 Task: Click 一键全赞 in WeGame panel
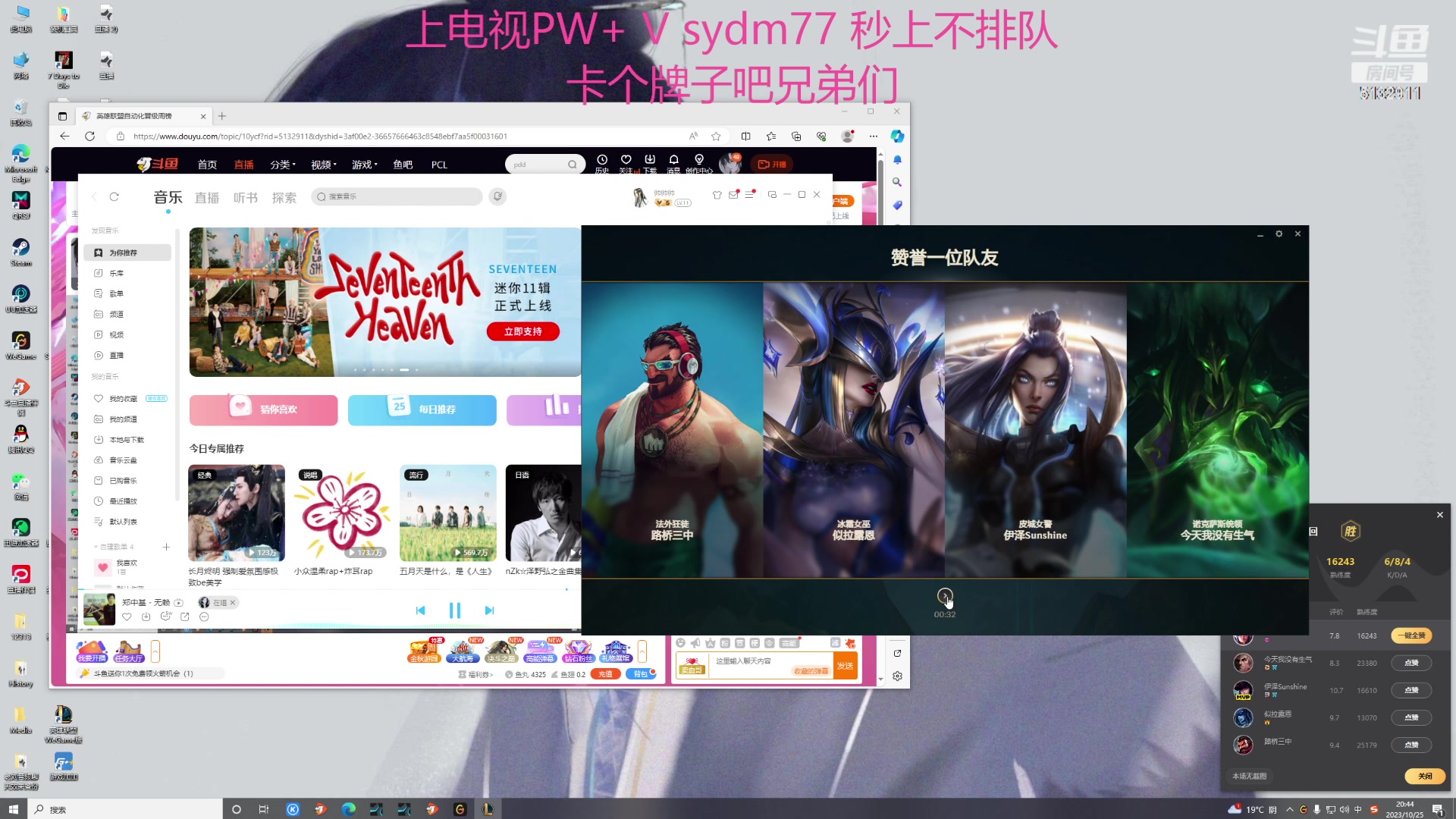pyautogui.click(x=1411, y=635)
